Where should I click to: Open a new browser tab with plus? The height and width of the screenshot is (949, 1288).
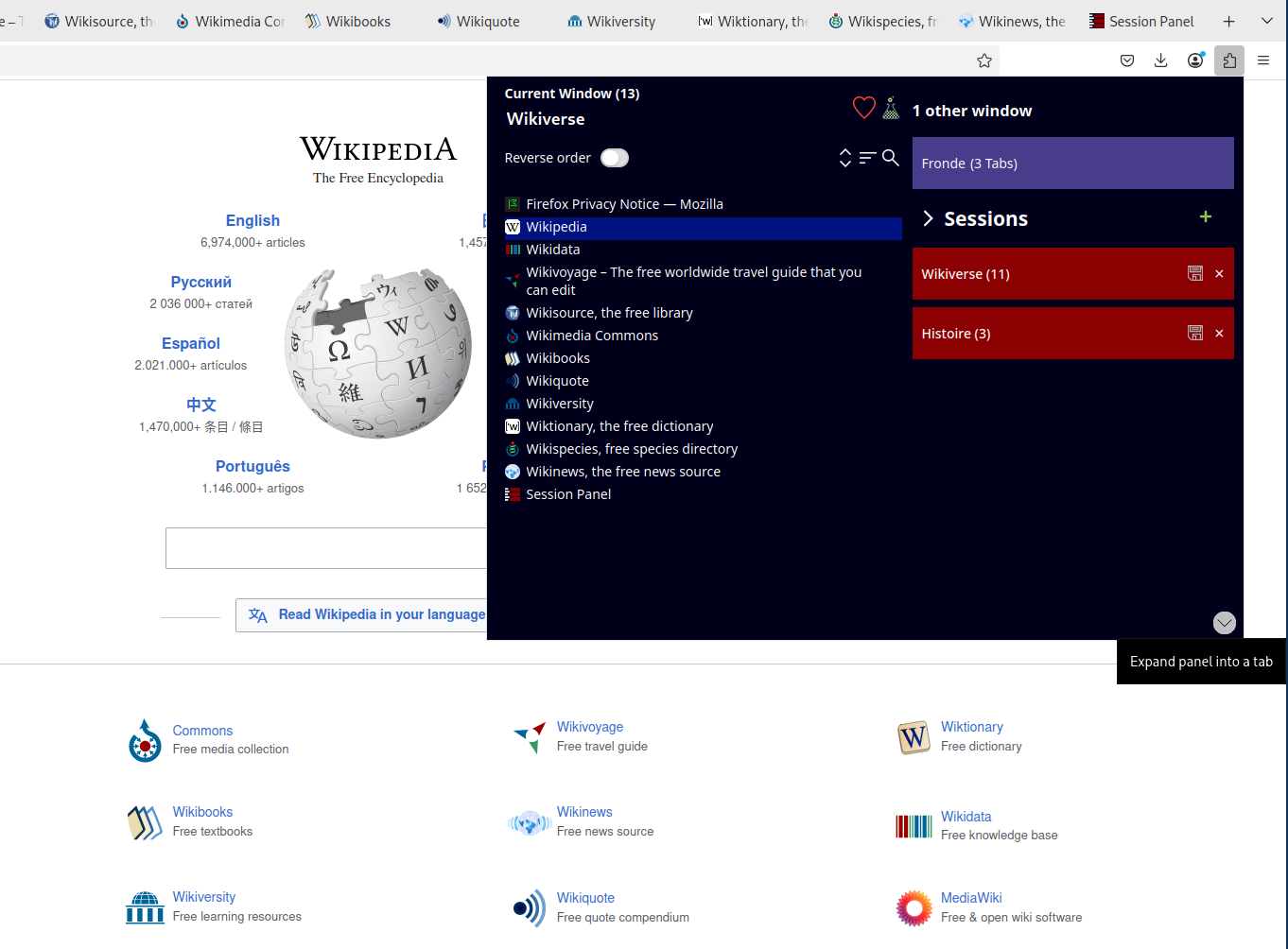pyautogui.click(x=1229, y=21)
